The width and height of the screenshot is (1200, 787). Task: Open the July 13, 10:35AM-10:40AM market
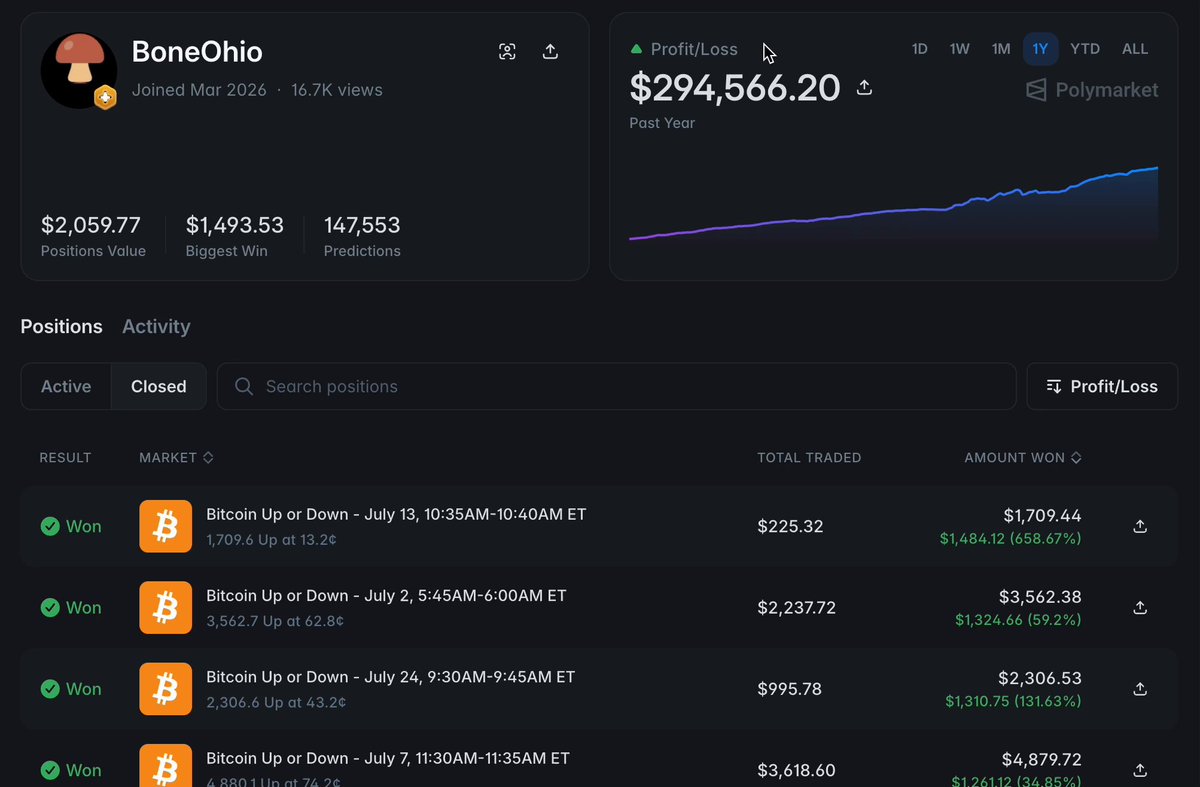(x=396, y=514)
